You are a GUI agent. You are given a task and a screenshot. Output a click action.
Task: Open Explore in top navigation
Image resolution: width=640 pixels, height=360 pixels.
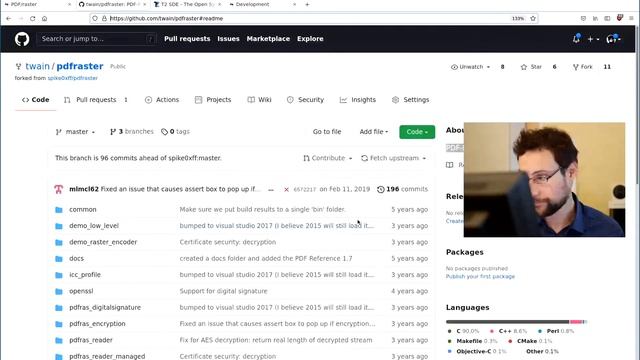pyautogui.click(x=310, y=39)
